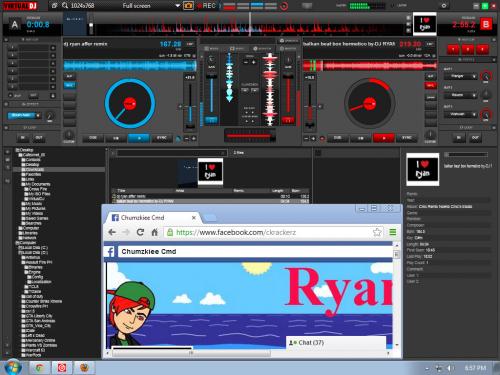500x375 pixels.
Task: Select Chumzkiee Cmd Chrome tab
Action: coord(153,218)
